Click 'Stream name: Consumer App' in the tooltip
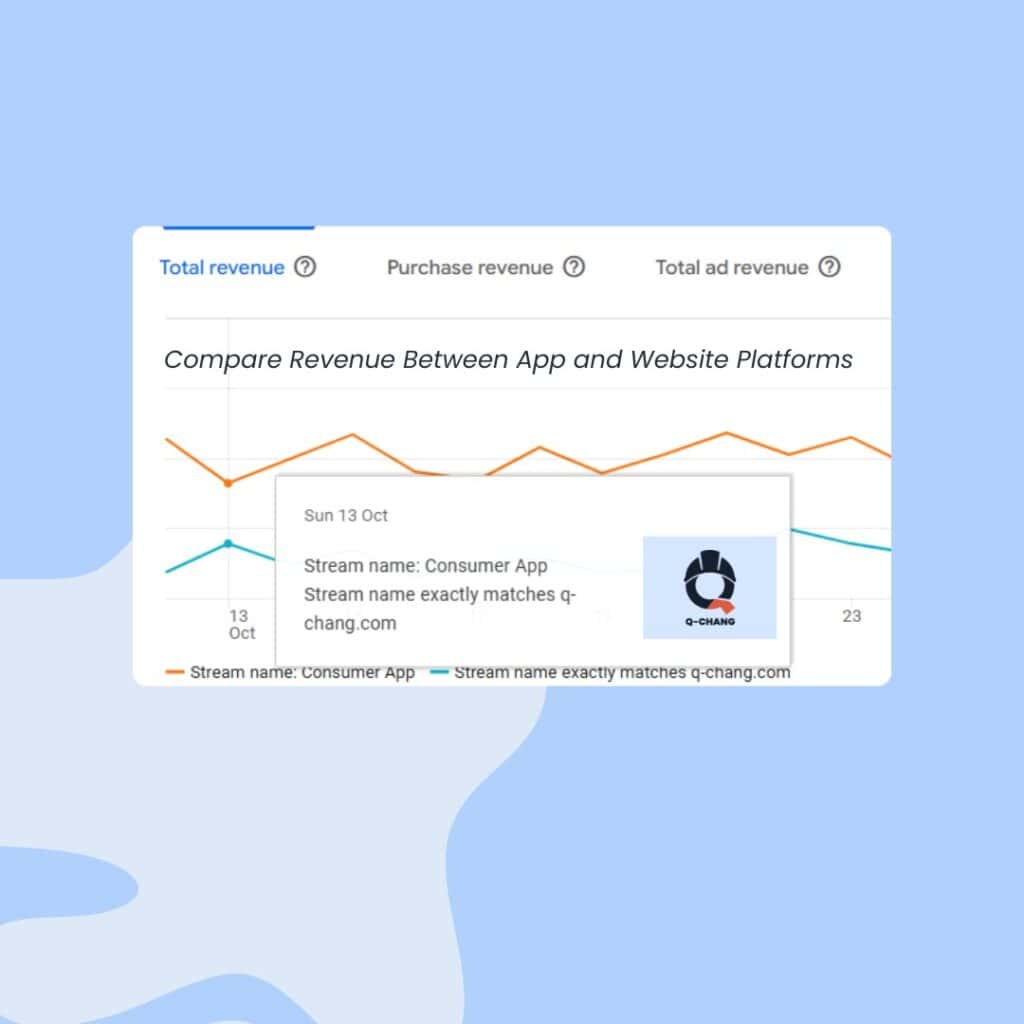Image resolution: width=1024 pixels, height=1024 pixels. pyautogui.click(x=426, y=566)
